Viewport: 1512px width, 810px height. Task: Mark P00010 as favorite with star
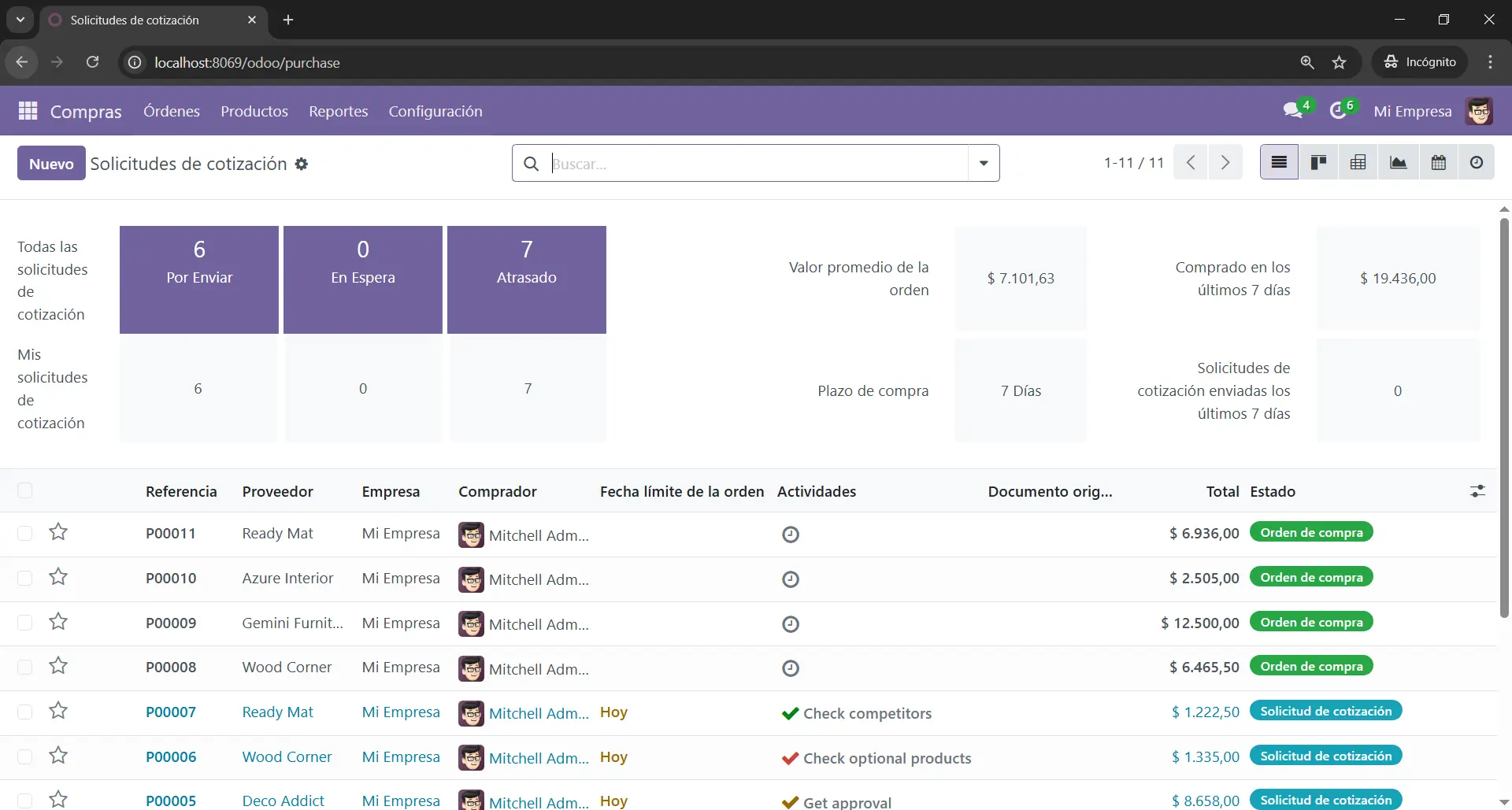click(58, 578)
